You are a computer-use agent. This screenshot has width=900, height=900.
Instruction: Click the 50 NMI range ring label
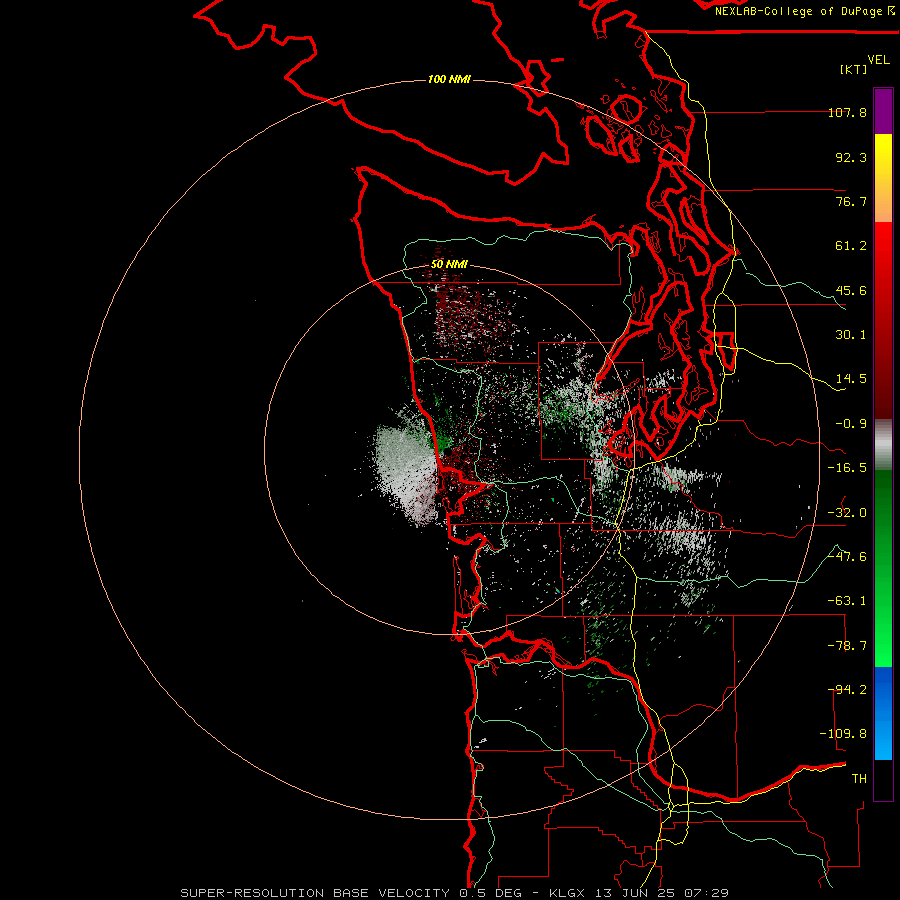[x=449, y=264]
